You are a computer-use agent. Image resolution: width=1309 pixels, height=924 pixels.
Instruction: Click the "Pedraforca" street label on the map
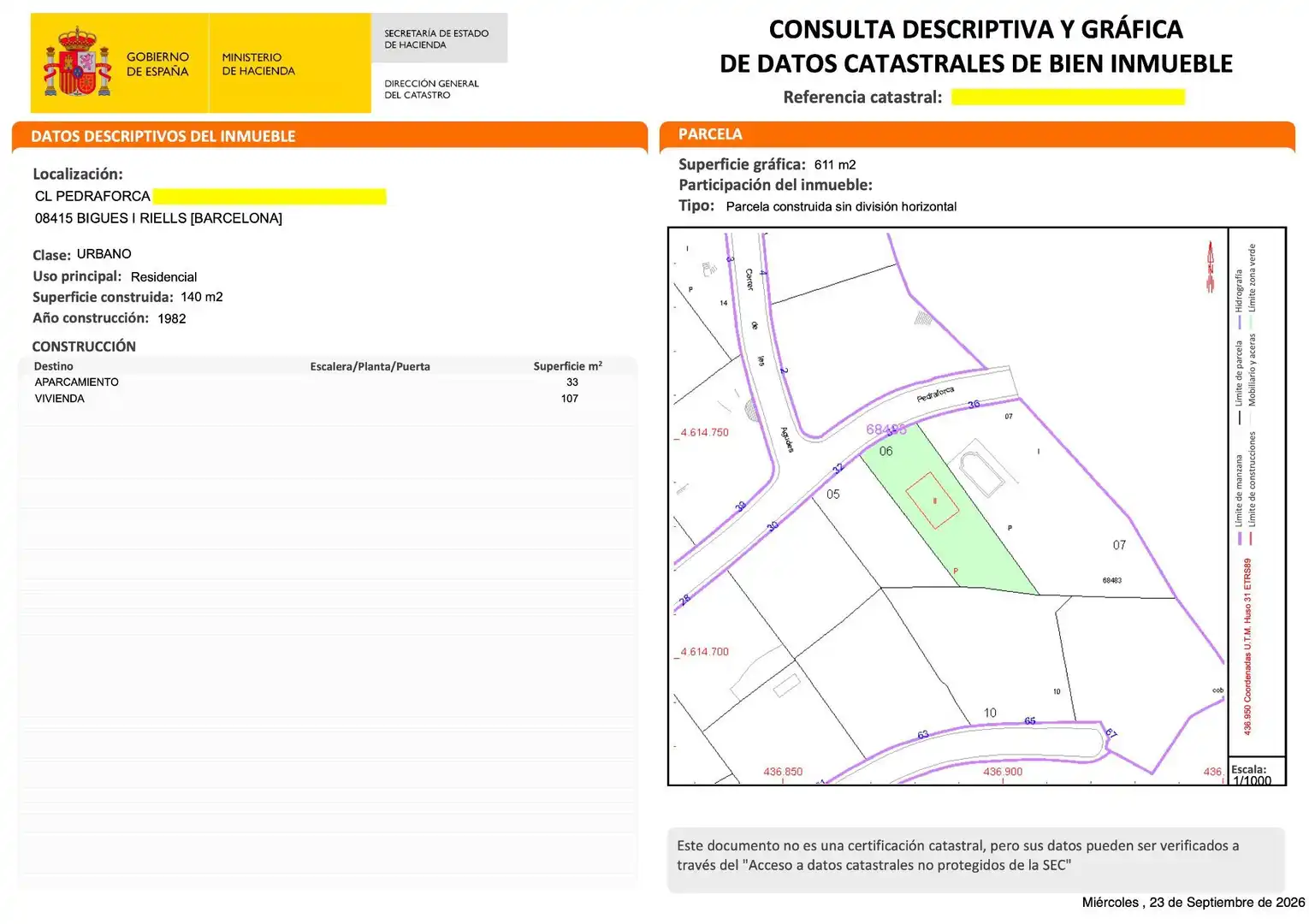point(935,394)
